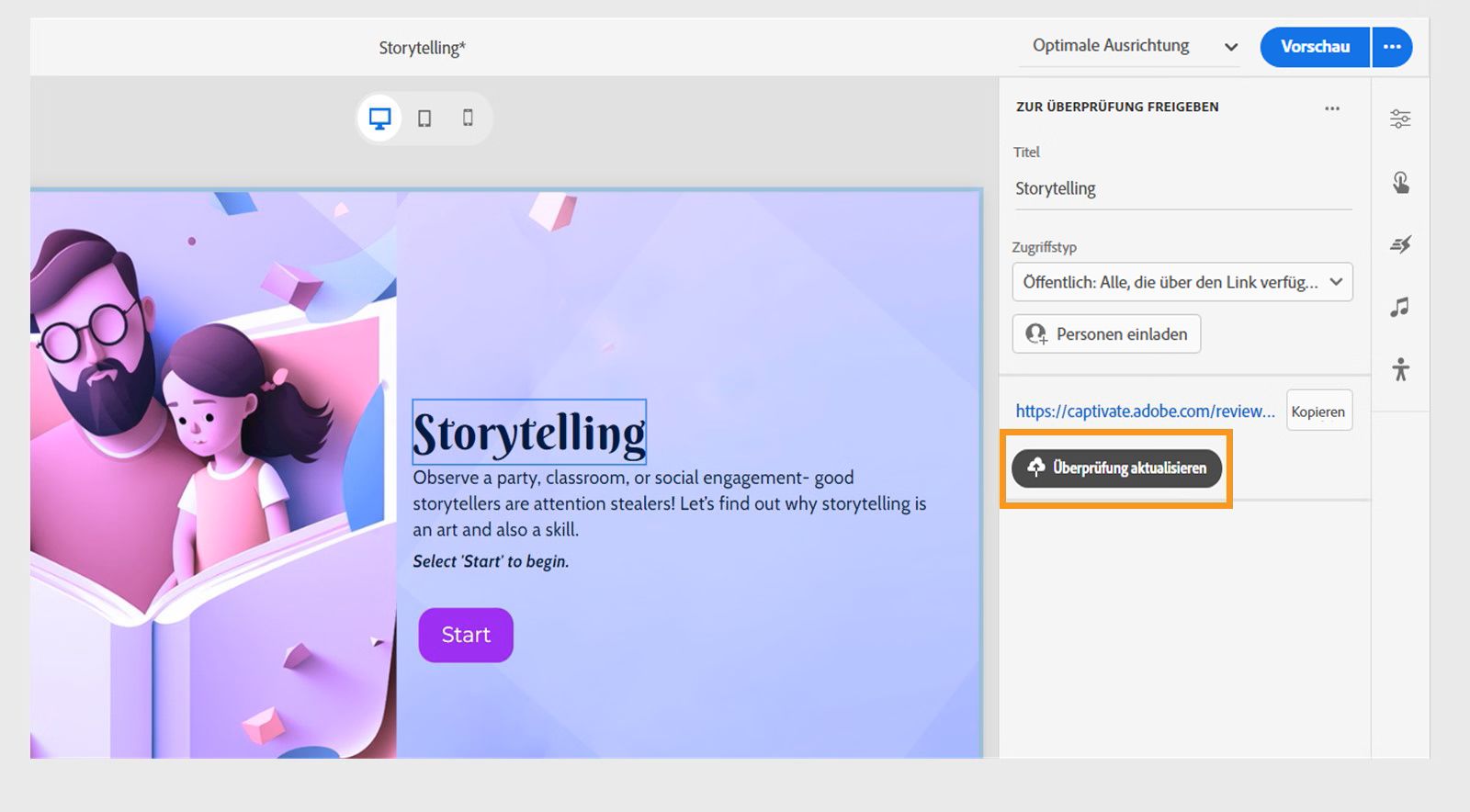Open more options next to Vorschau

[x=1393, y=47]
